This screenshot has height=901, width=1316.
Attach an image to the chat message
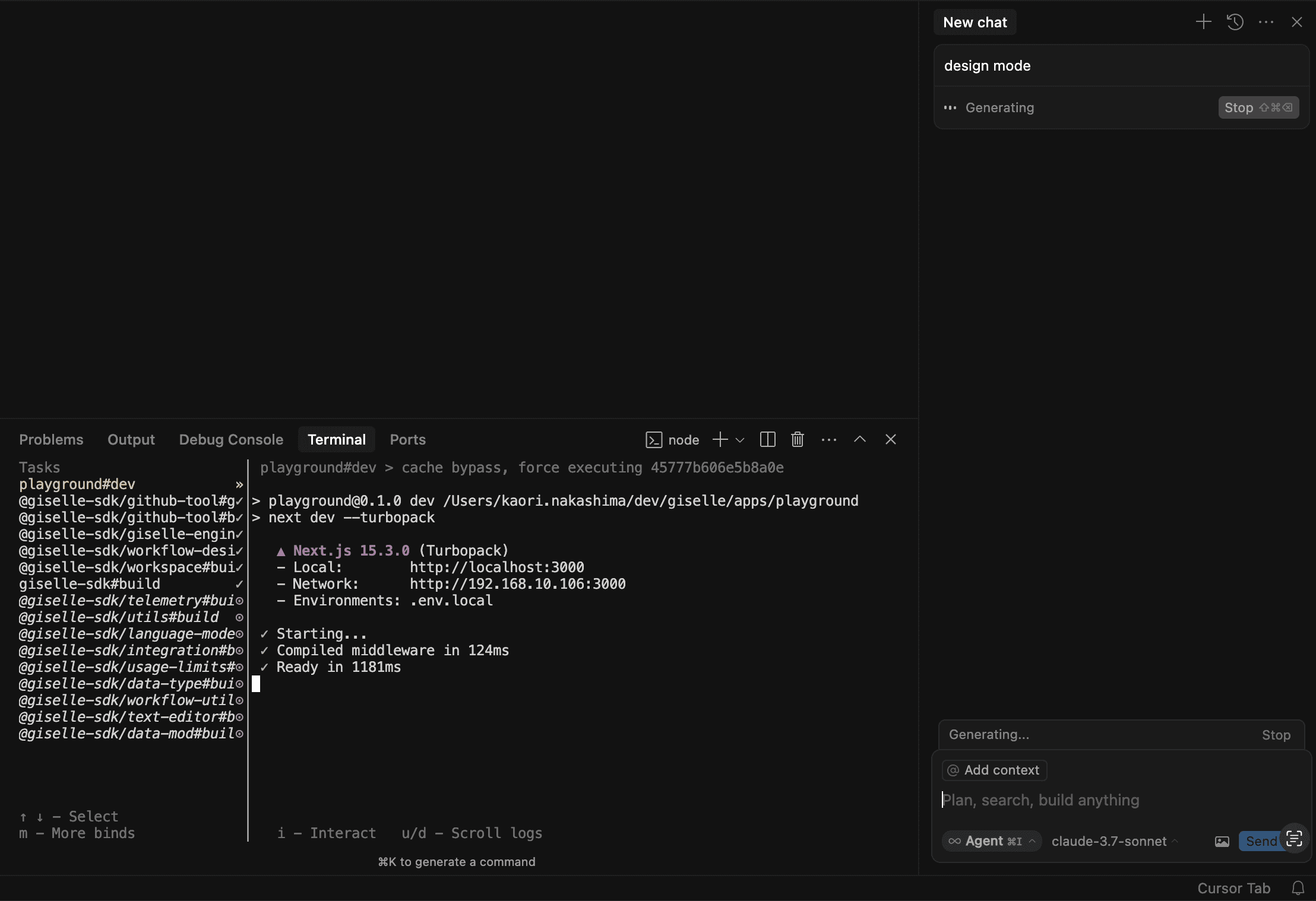tap(1221, 841)
